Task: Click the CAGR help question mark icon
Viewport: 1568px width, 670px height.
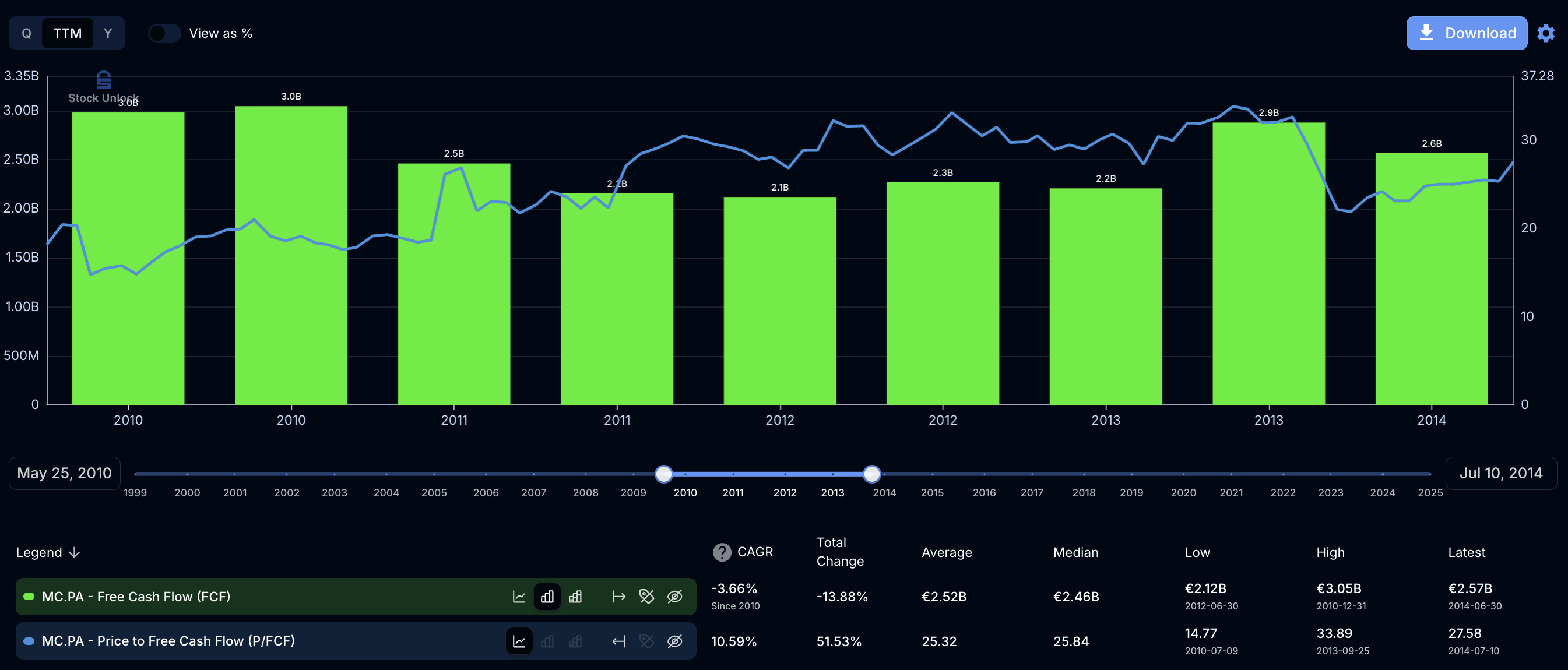Action: click(722, 552)
